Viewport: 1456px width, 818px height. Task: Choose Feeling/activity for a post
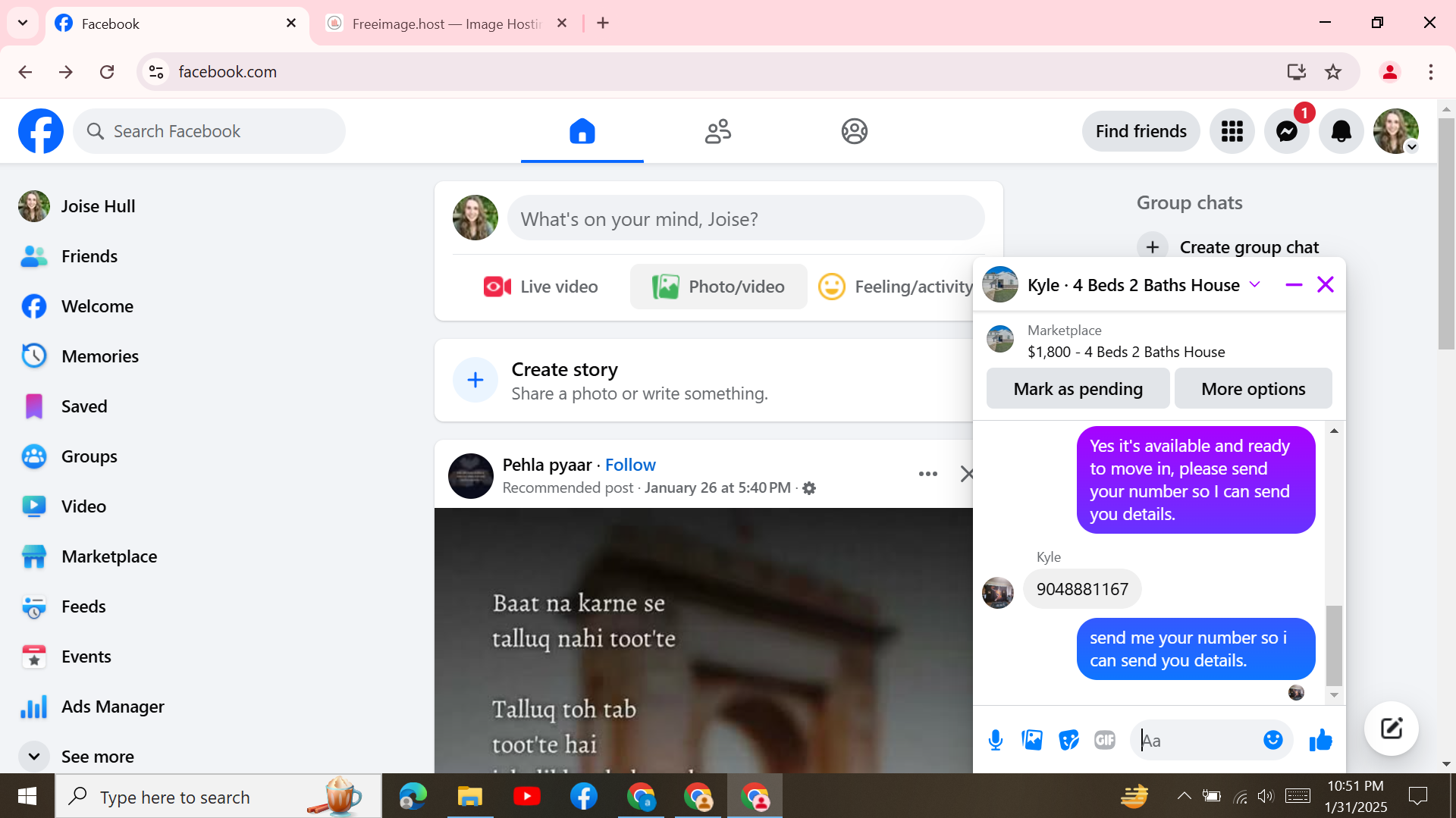[895, 287]
